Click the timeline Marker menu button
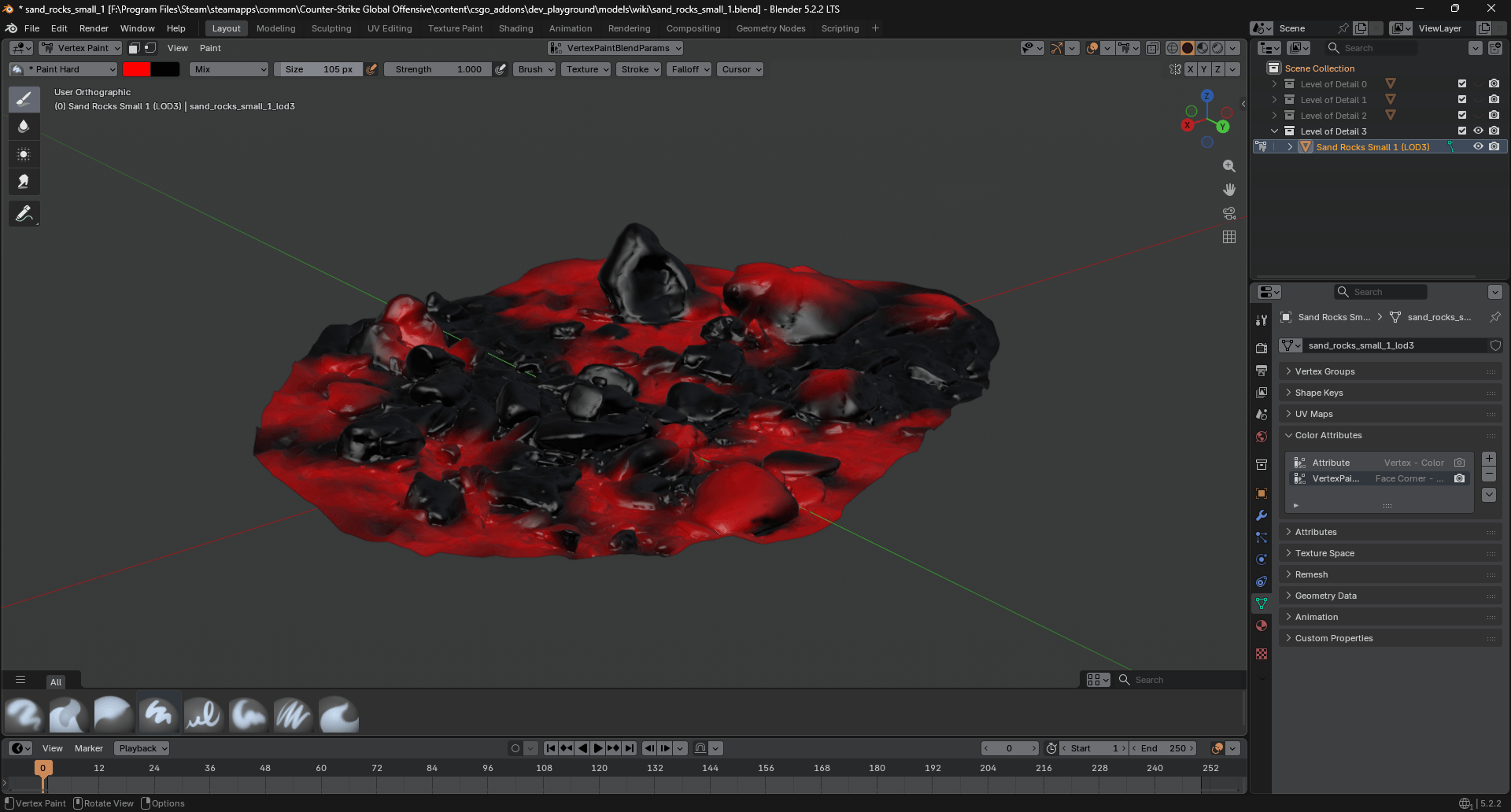 point(89,748)
